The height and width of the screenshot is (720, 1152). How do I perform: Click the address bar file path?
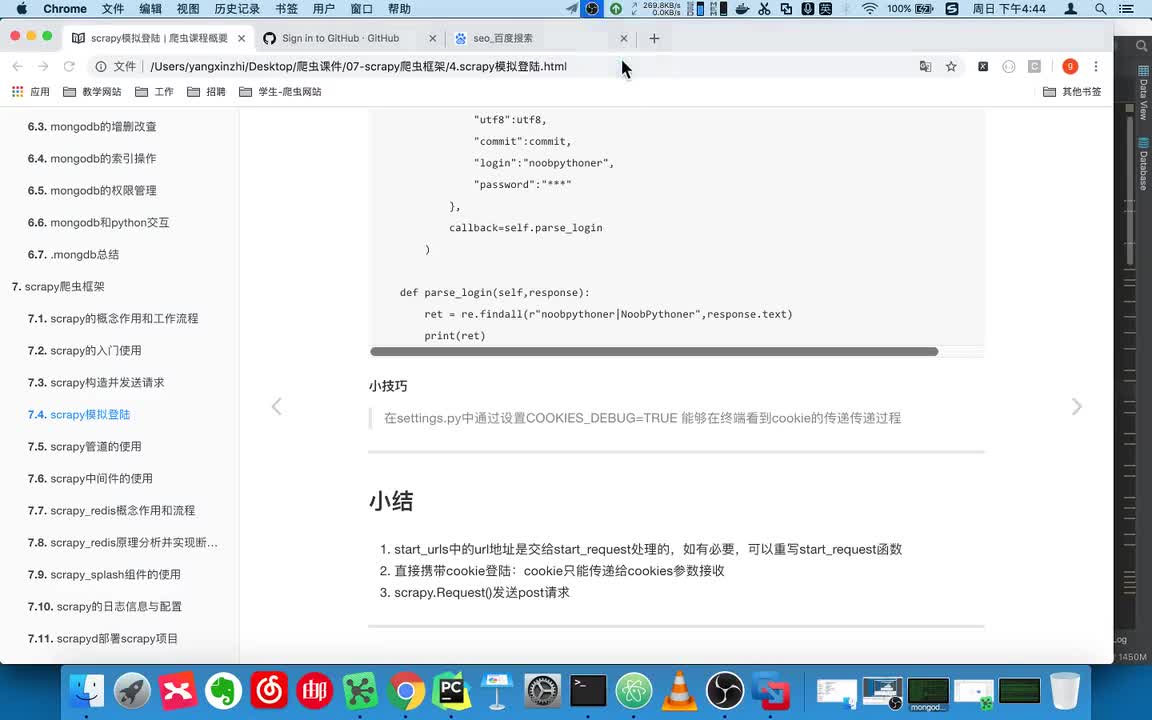tap(359, 66)
